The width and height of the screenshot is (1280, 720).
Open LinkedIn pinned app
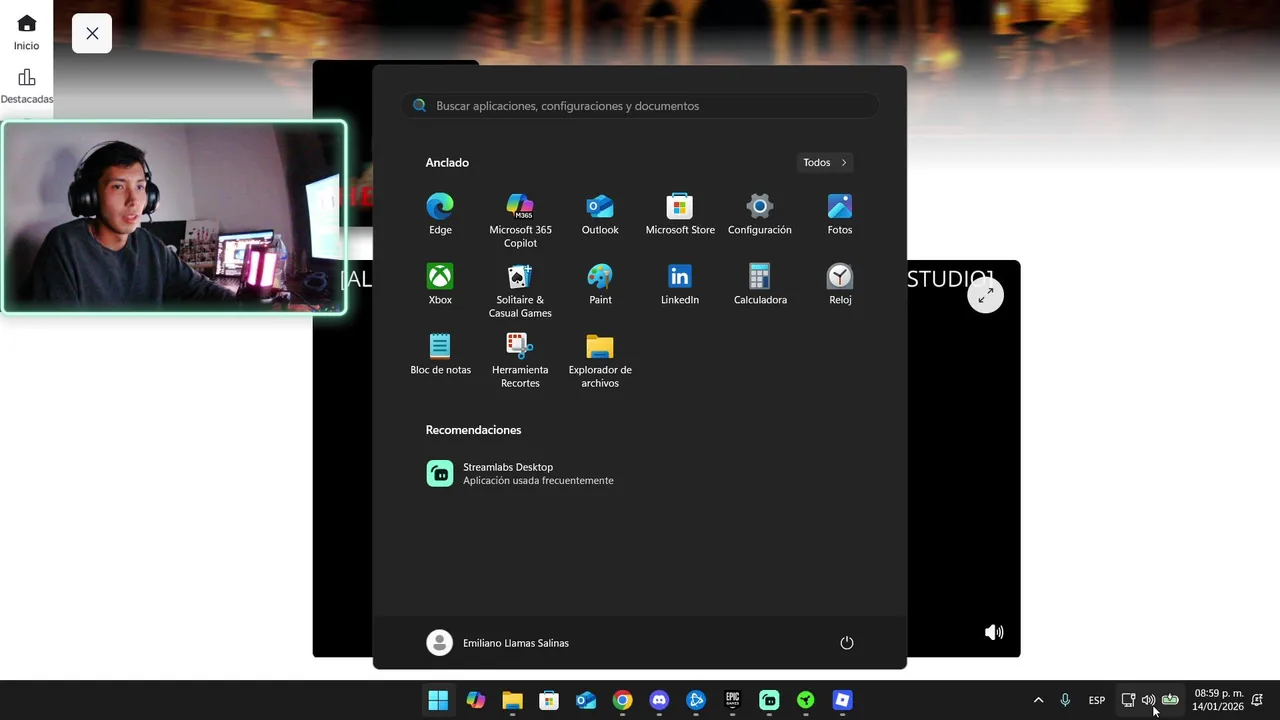click(x=680, y=285)
